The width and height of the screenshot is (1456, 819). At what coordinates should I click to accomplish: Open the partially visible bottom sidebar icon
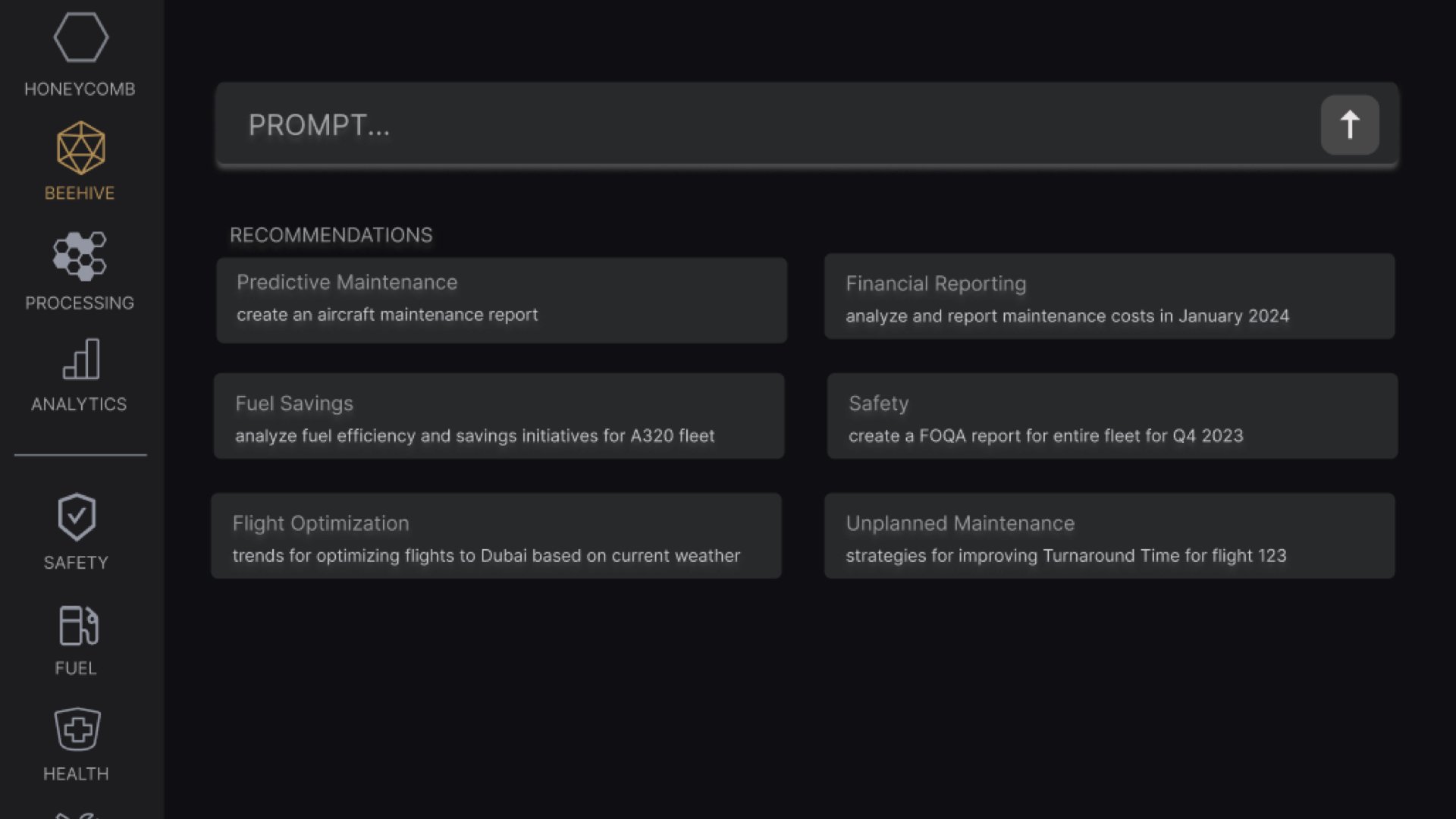coord(77,815)
